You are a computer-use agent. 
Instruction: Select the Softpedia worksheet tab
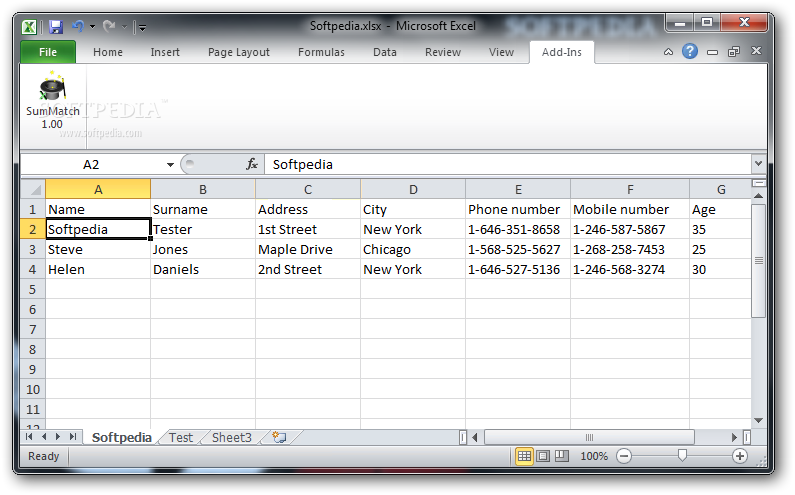point(122,437)
